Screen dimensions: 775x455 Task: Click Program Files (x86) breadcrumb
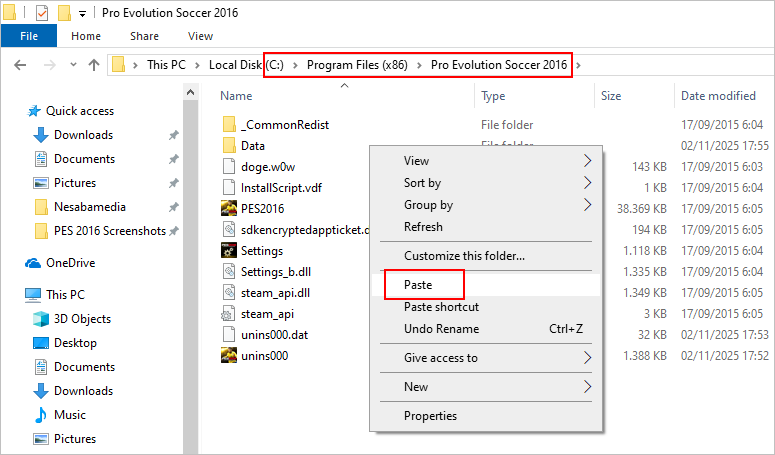tap(357, 65)
